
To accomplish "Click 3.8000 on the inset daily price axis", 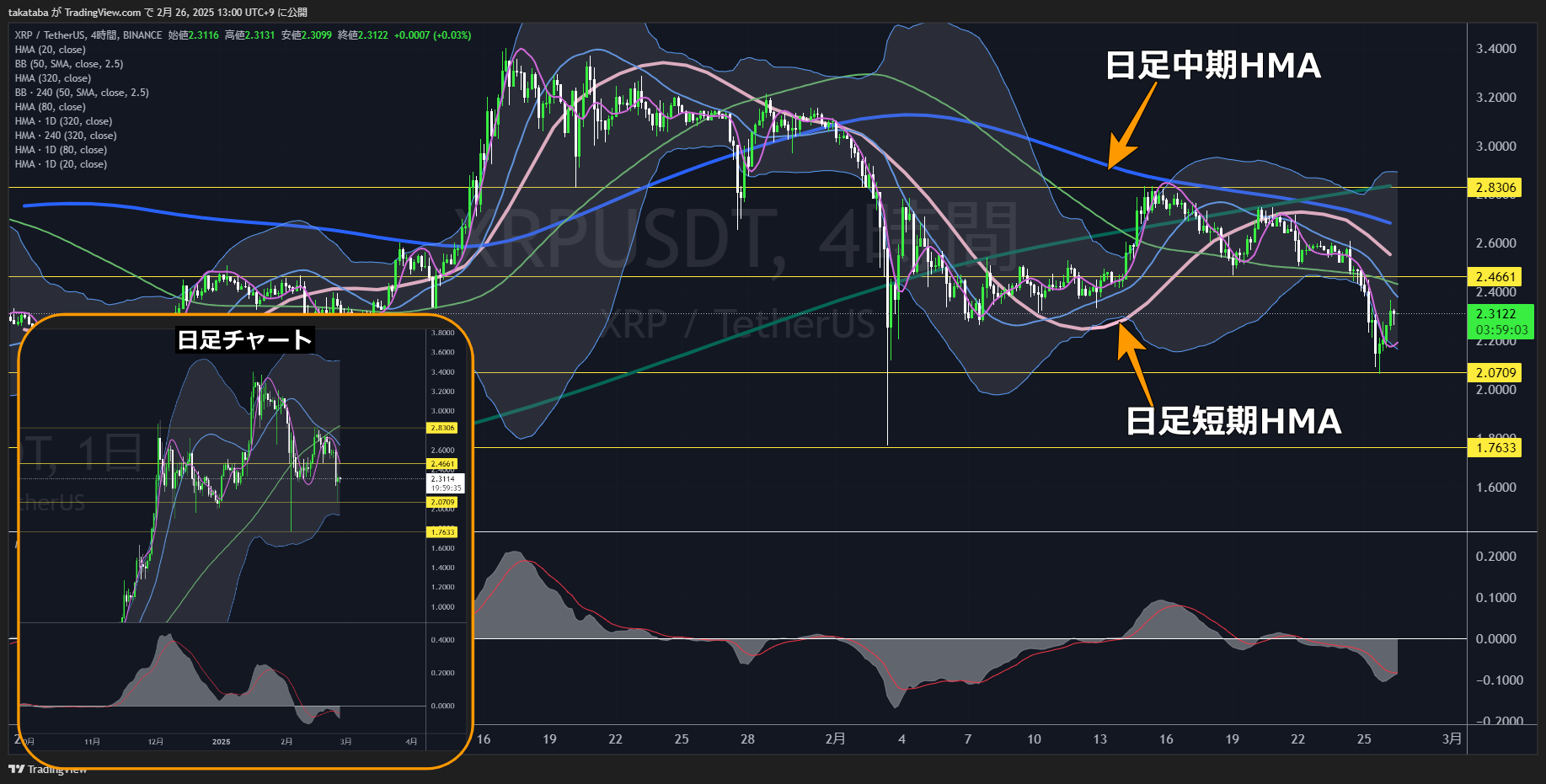I will click(442, 333).
